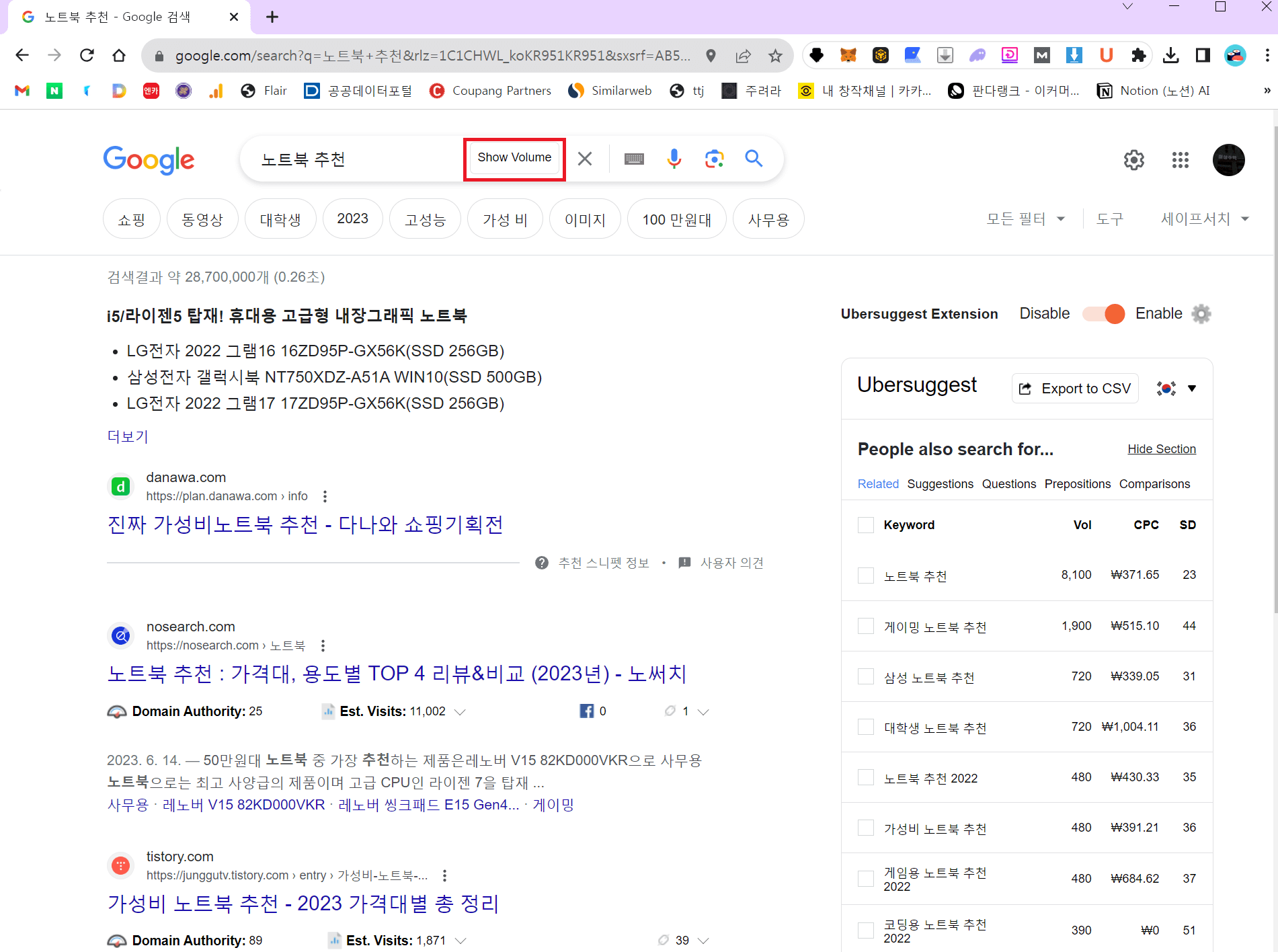Go to browser home page
Viewport: 1278px width, 952px height.
point(119,55)
